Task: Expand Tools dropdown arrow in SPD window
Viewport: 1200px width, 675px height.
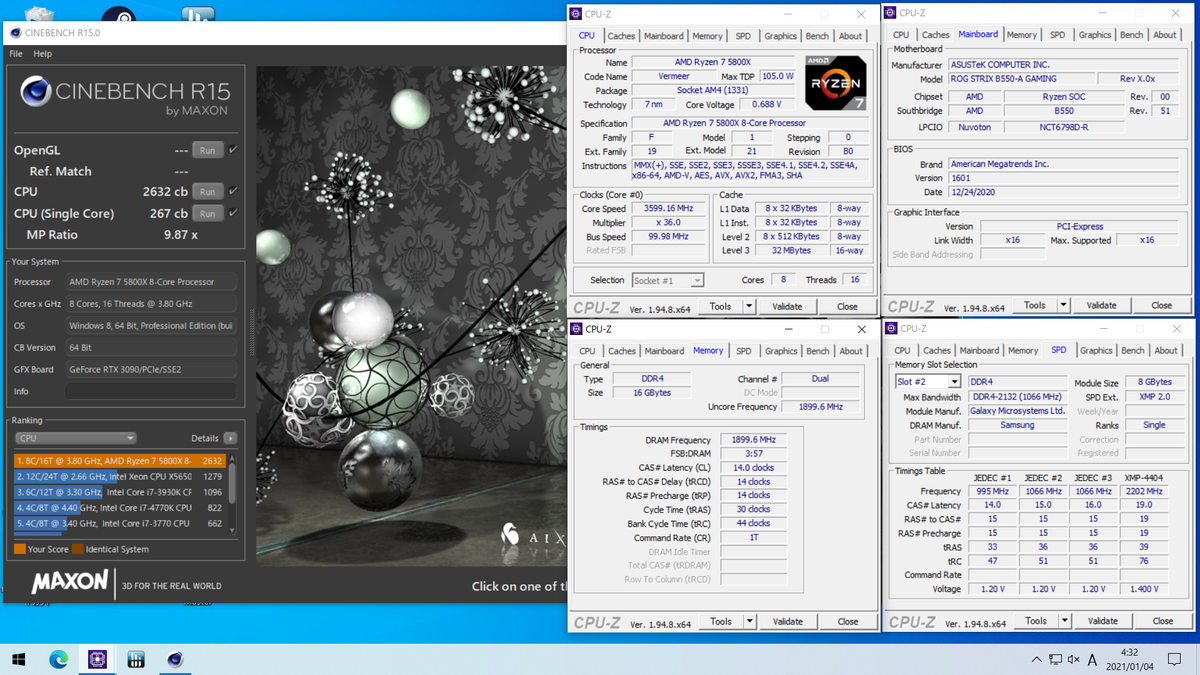Action: (1064, 621)
